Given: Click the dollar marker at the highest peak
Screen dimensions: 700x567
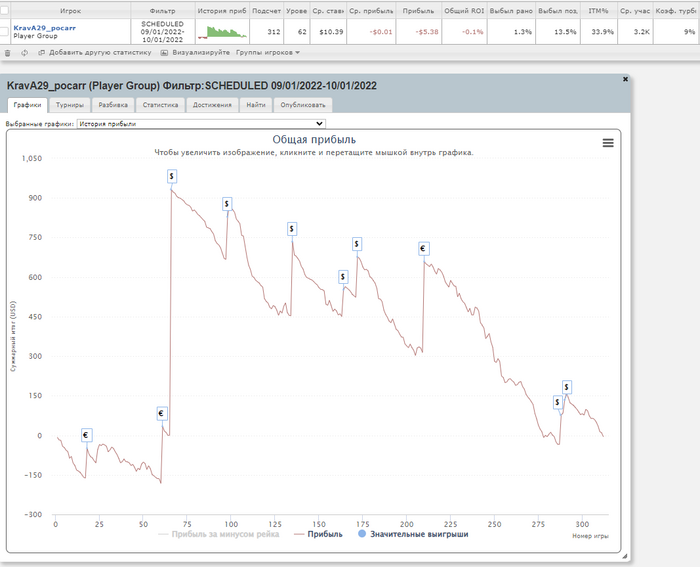Looking at the screenshot, I should coord(172,176).
